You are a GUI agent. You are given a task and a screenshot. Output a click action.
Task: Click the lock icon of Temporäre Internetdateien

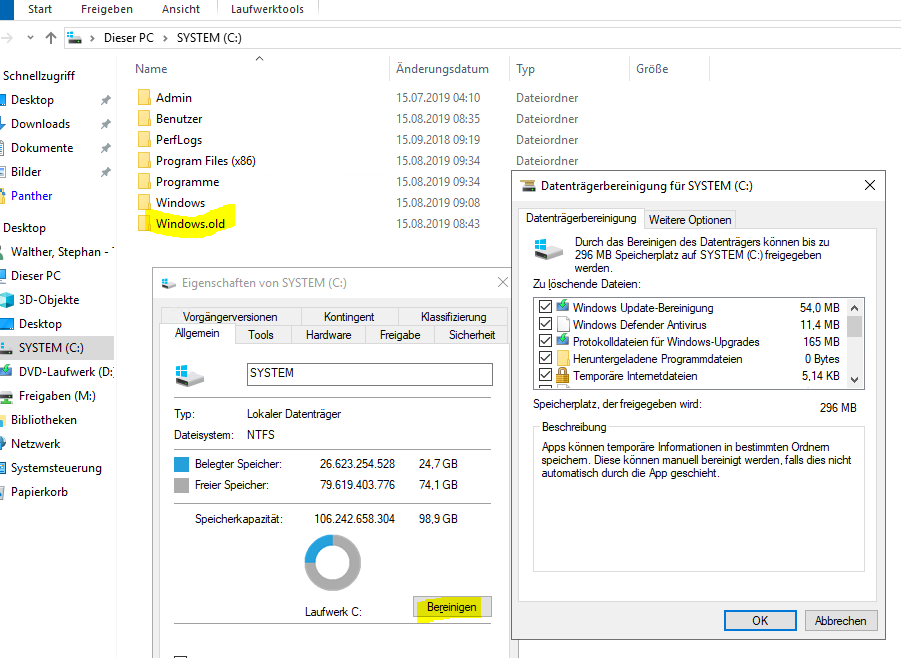click(x=563, y=376)
